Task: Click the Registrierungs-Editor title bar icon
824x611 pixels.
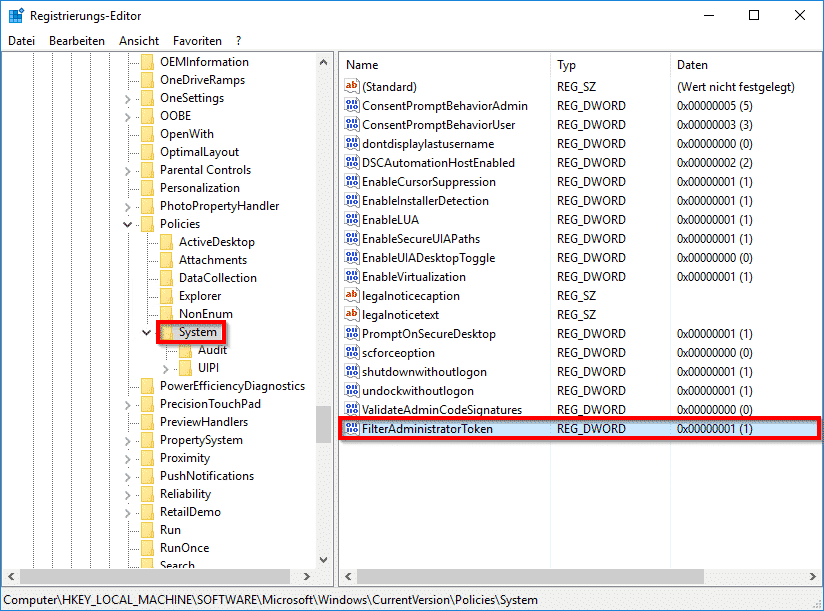Action: tap(16, 15)
